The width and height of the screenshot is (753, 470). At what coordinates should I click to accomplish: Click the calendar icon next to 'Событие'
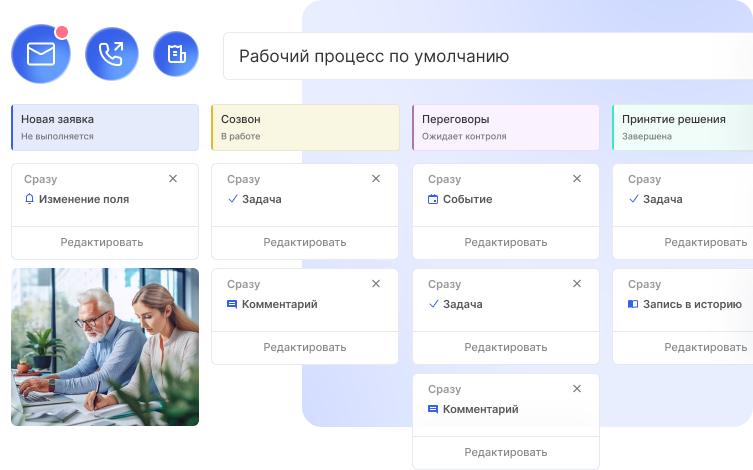[x=433, y=199]
